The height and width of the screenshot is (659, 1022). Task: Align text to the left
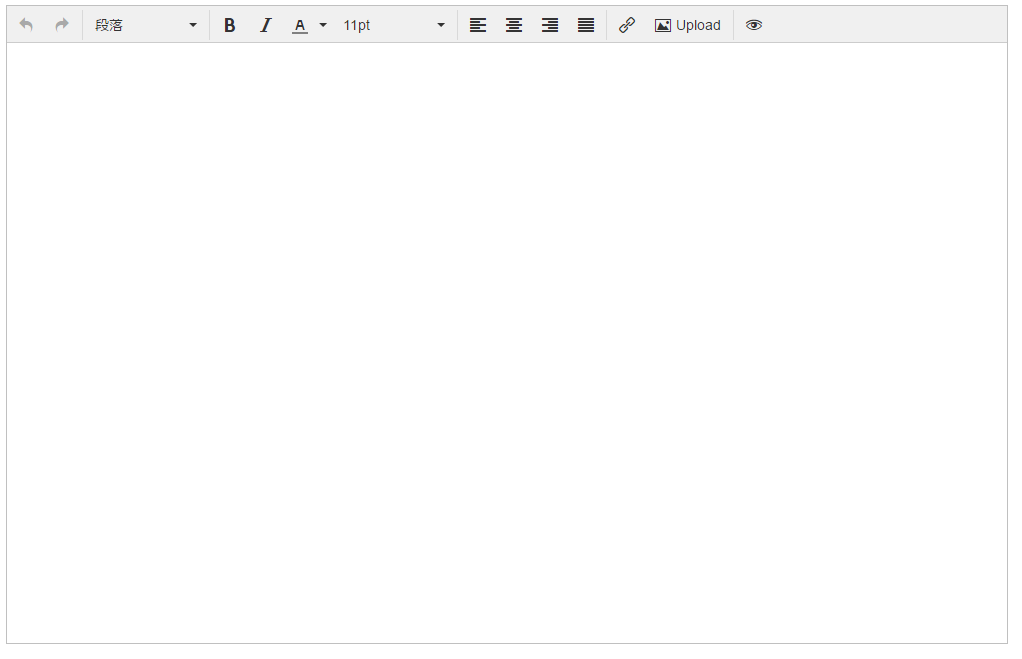tap(478, 25)
